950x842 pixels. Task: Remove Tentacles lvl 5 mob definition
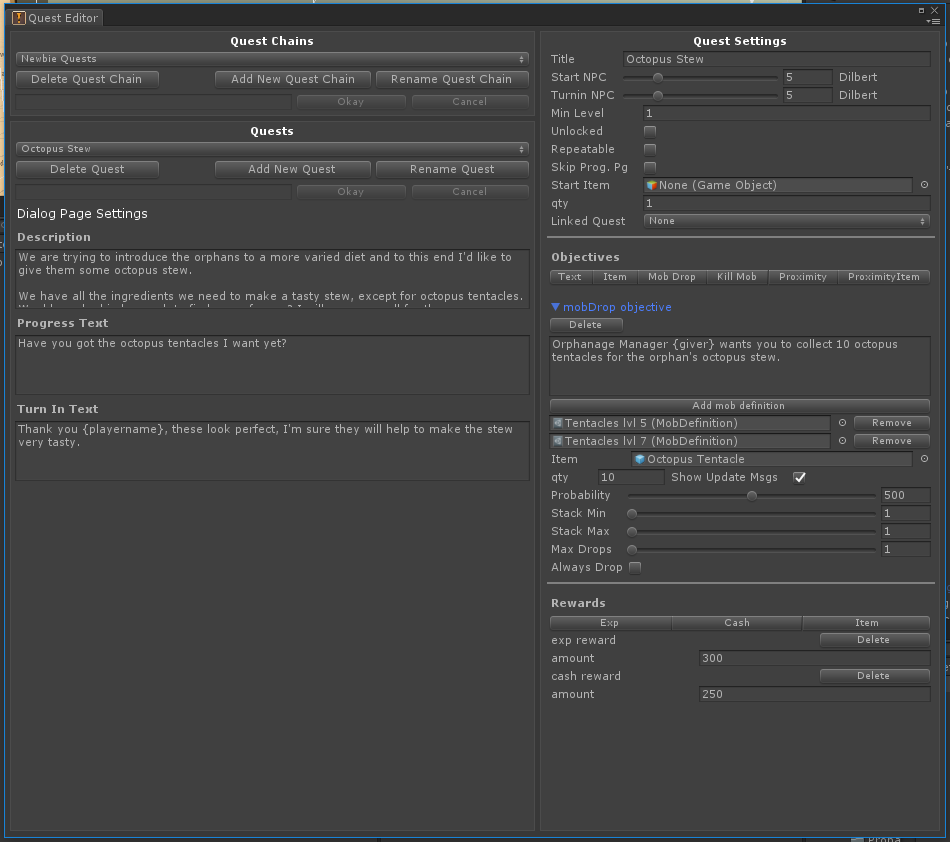pos(891,423)
